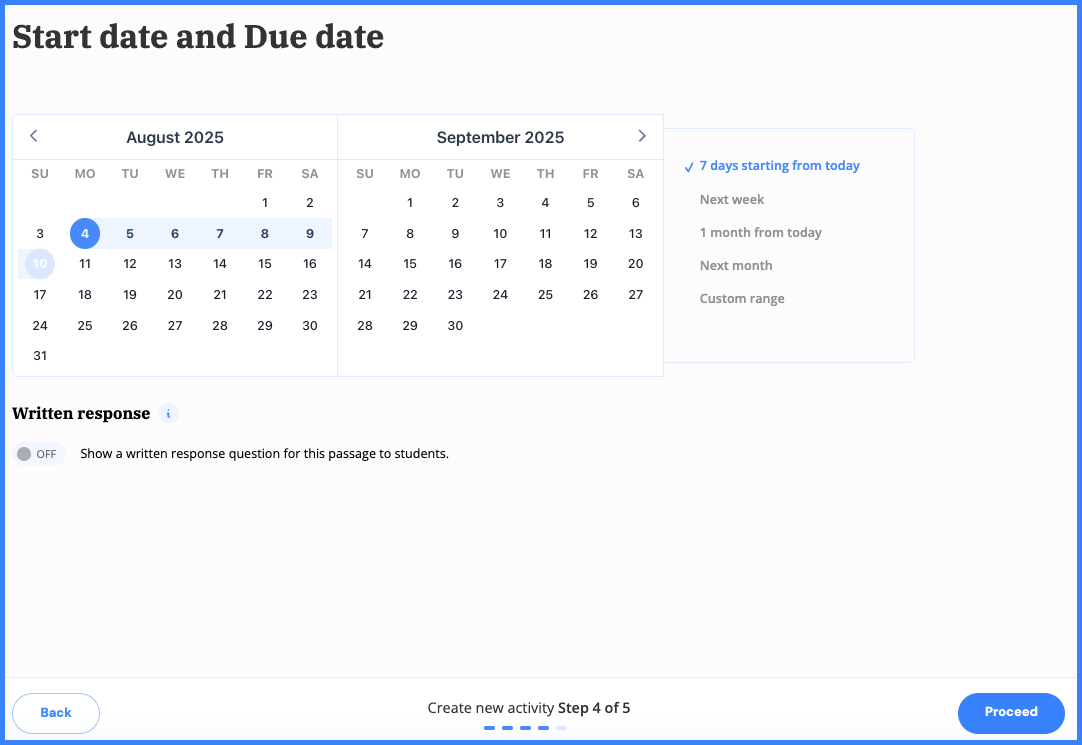
Task: Enable the written response question toggle
Action: [x=39, y=453]
